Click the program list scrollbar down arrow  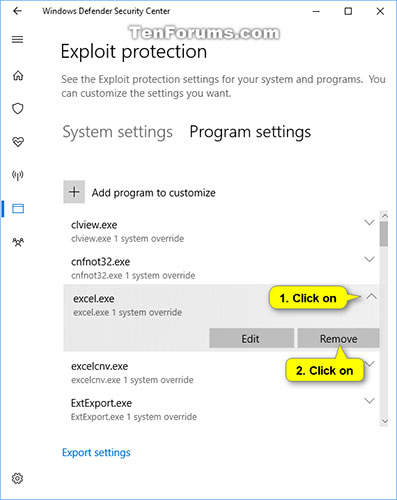385,421
